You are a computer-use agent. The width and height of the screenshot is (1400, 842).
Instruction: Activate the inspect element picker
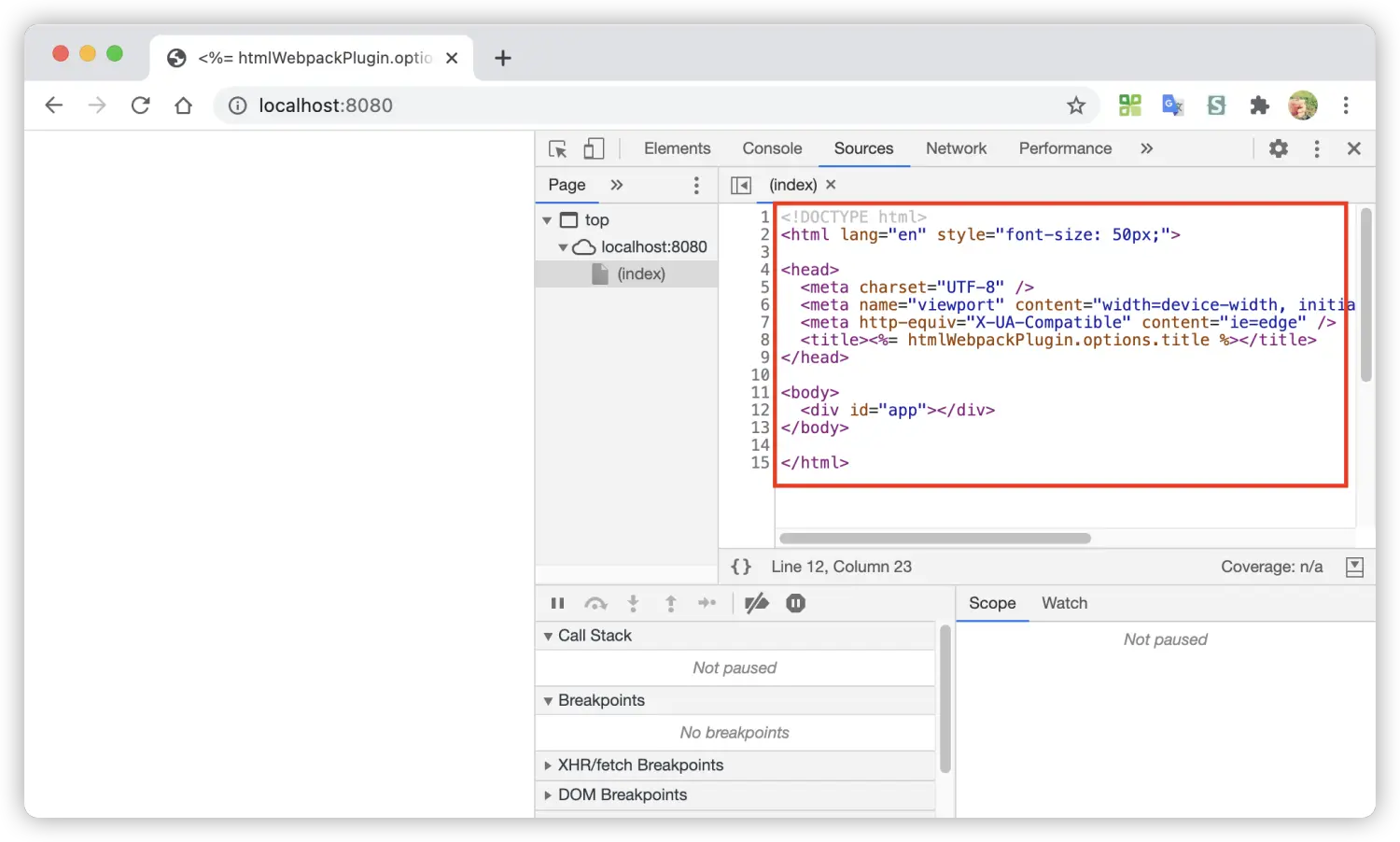[558, 149]
